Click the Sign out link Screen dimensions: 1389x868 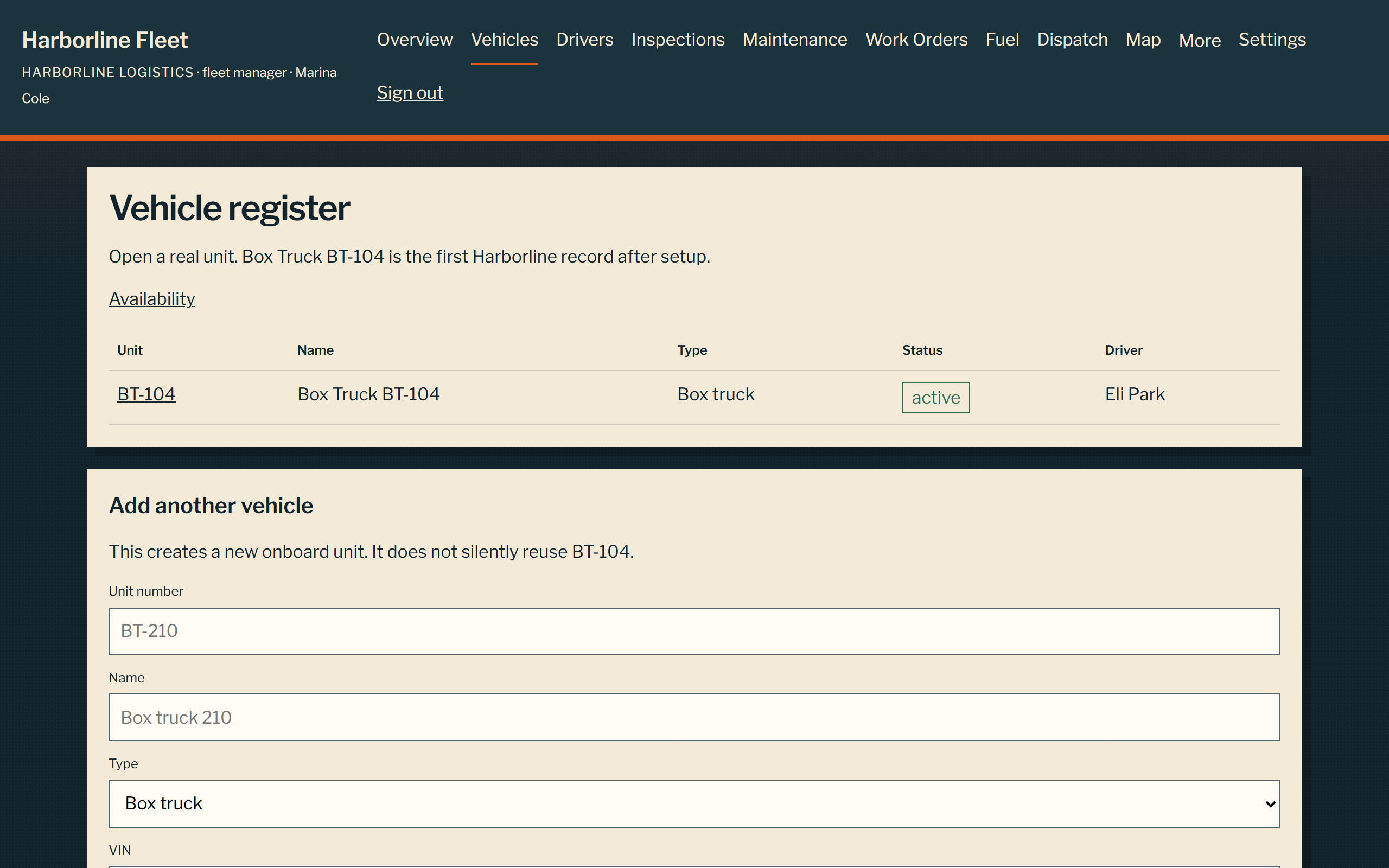(x=410, y=92)
